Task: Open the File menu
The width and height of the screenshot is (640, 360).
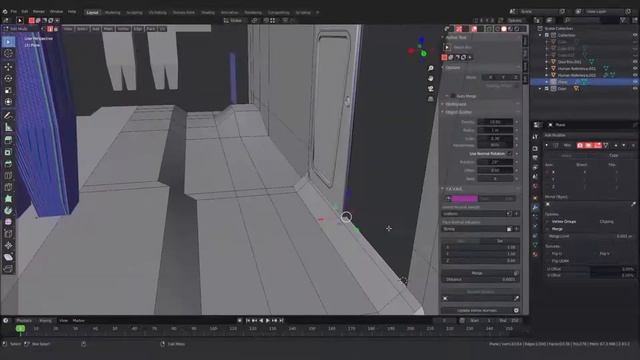Action: (14, 12)
